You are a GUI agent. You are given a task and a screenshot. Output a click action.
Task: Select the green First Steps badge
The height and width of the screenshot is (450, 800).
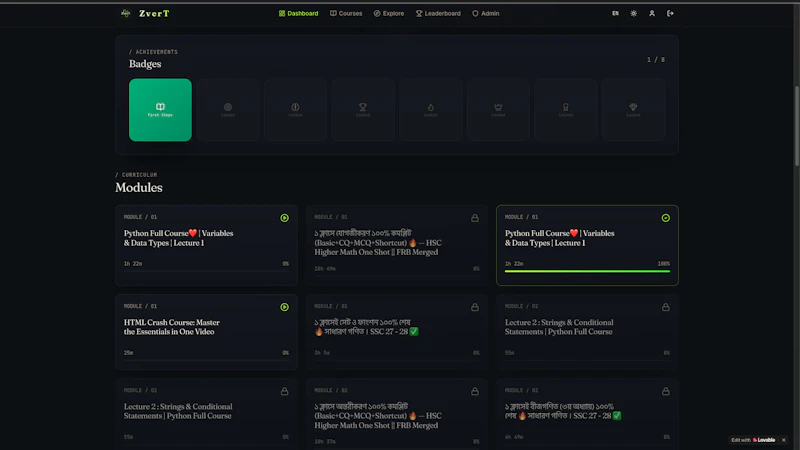click(x=160, y=110)
